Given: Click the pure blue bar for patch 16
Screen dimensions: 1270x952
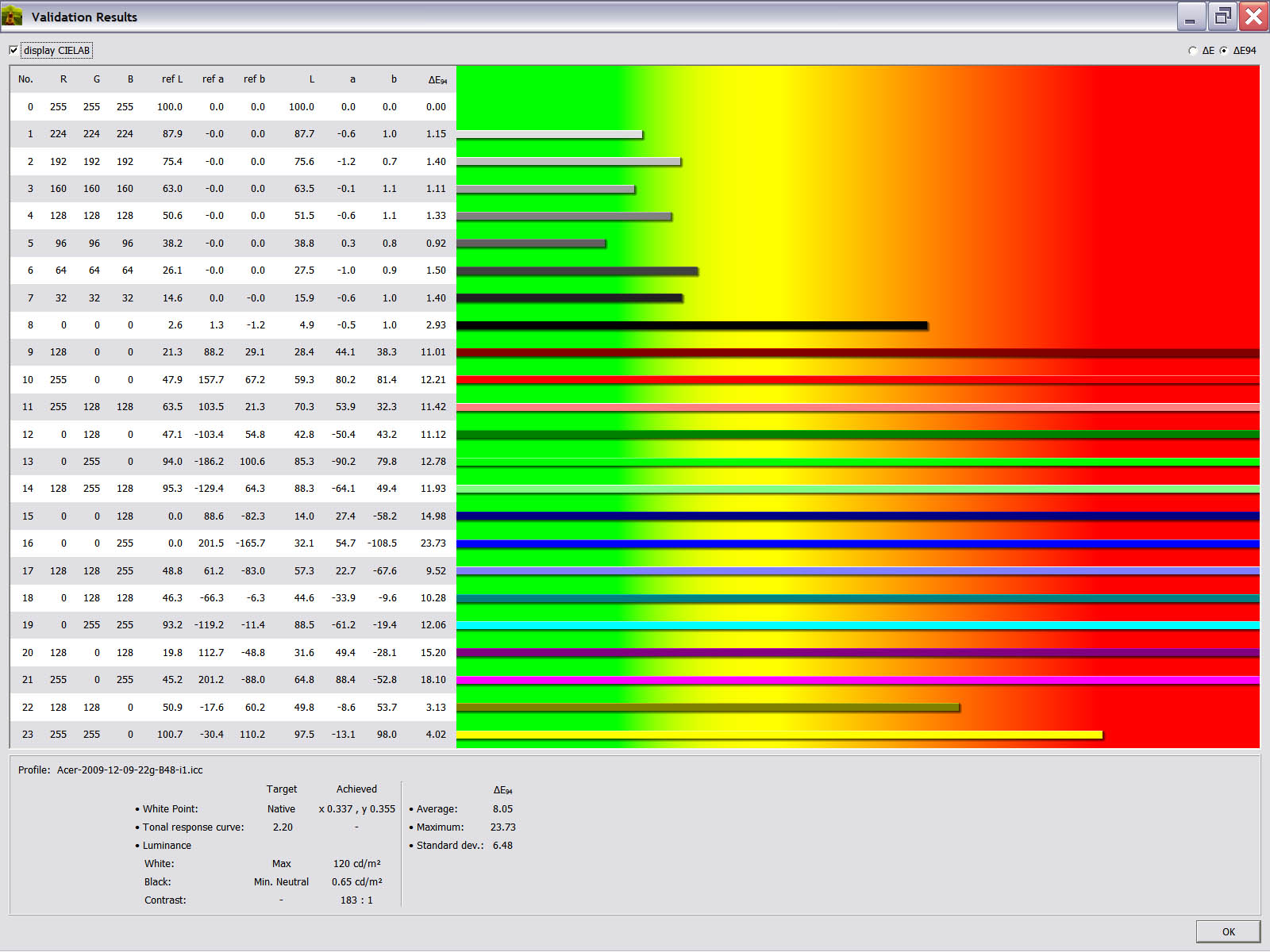Looking at the screenshot, I should click(x=857, y=544).
